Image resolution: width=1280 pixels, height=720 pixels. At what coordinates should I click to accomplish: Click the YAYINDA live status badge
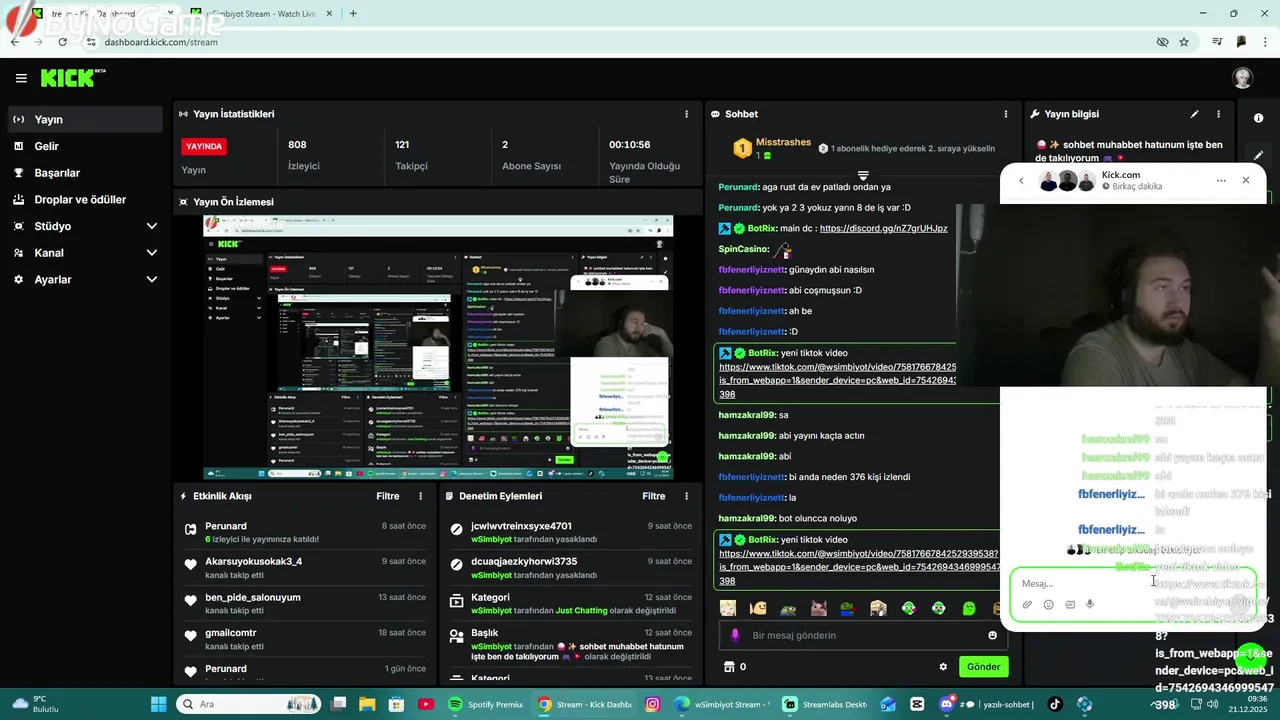pos(203,146)
